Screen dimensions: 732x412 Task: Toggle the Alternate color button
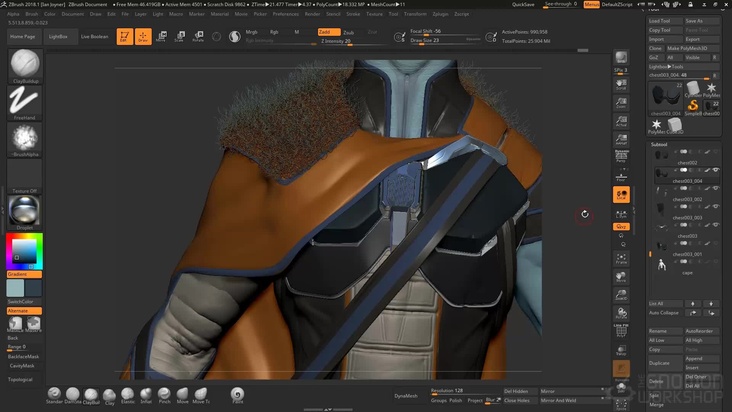pos(24,311)
